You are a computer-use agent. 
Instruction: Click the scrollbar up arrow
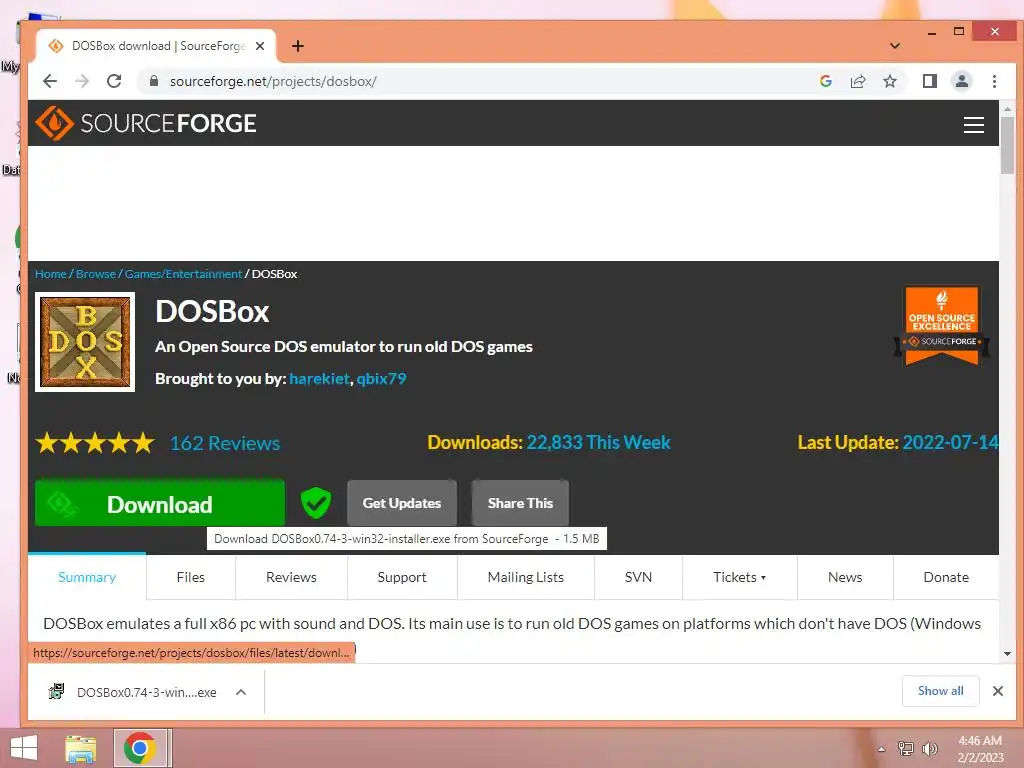pos(1007,109)
